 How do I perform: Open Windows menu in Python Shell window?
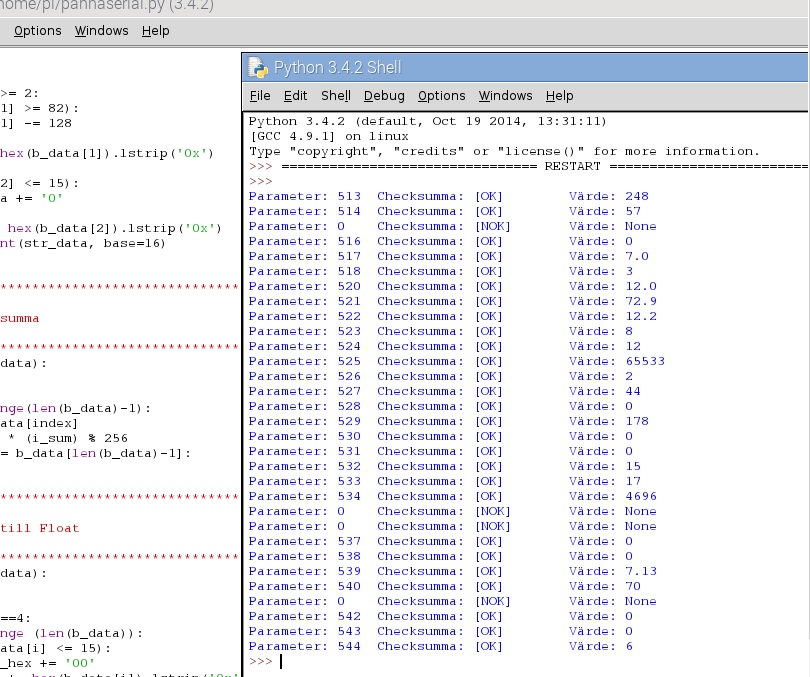505,96
